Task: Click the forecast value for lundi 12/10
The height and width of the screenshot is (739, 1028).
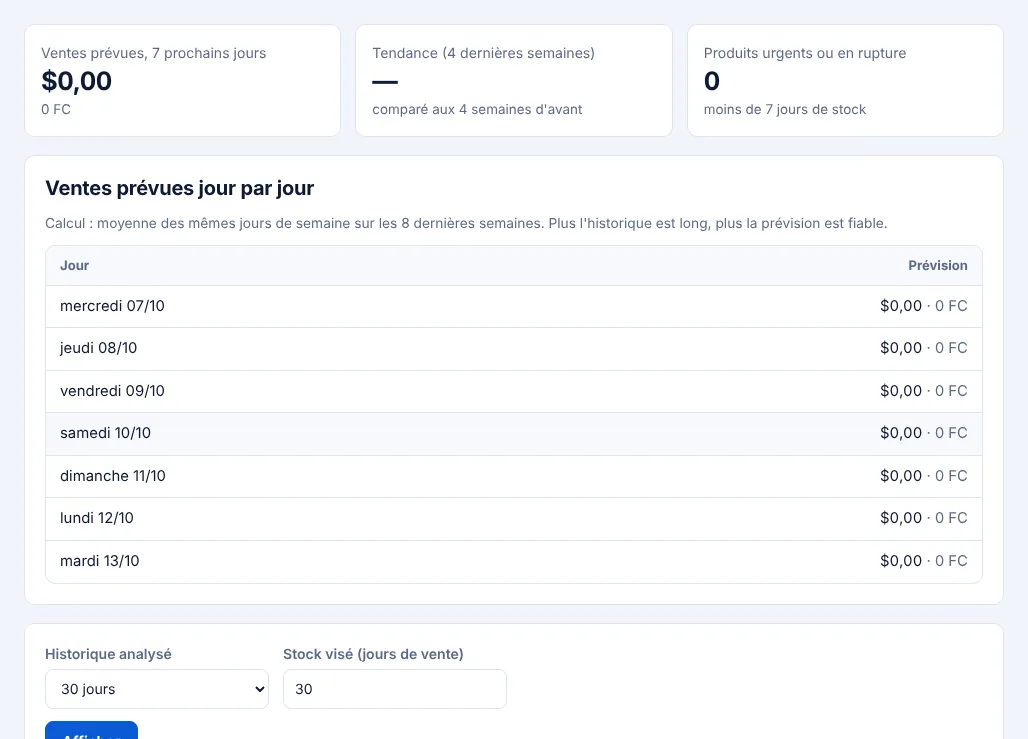Action: tap(923, 518)
